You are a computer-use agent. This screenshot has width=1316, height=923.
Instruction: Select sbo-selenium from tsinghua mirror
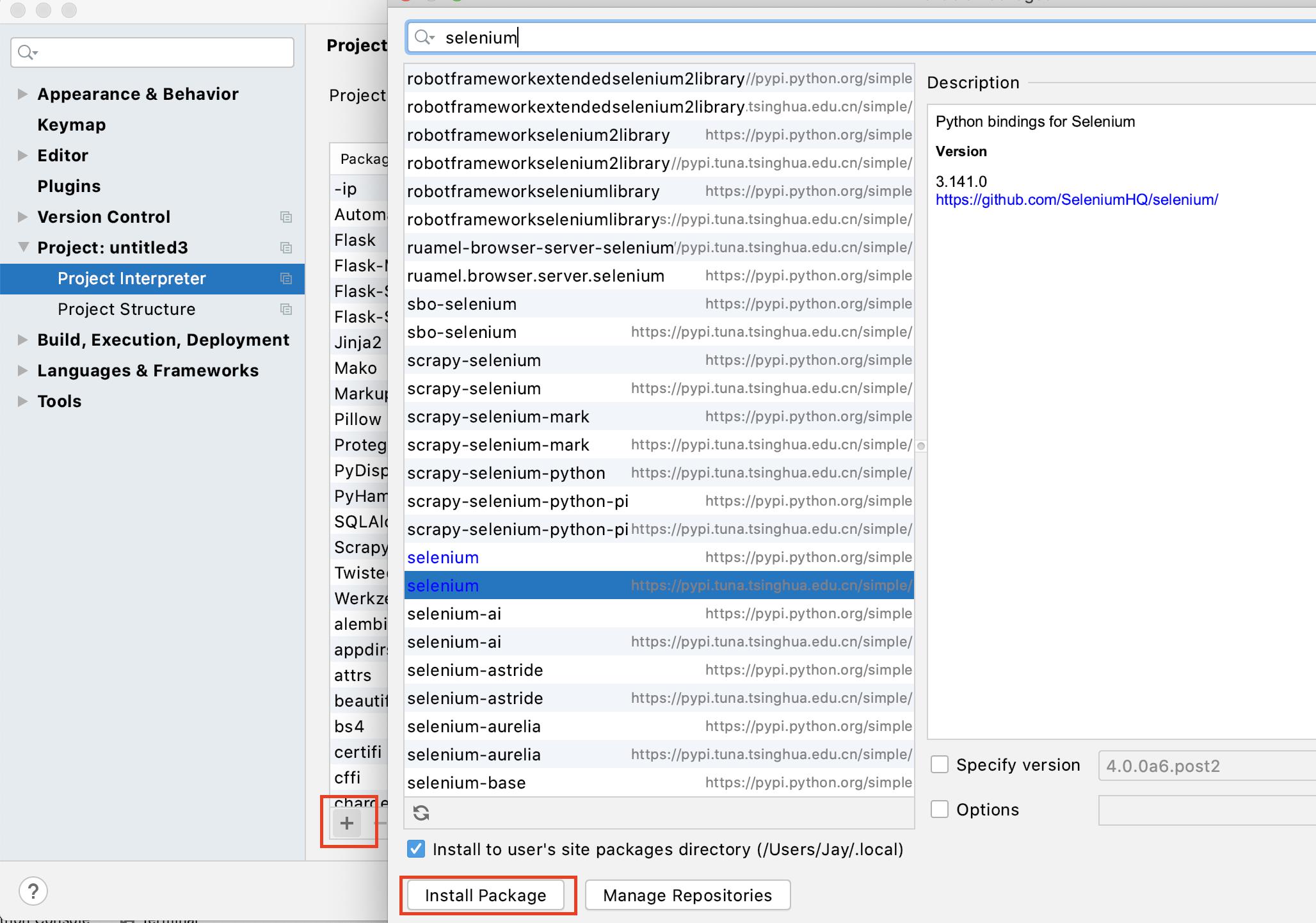pos(659,332)
